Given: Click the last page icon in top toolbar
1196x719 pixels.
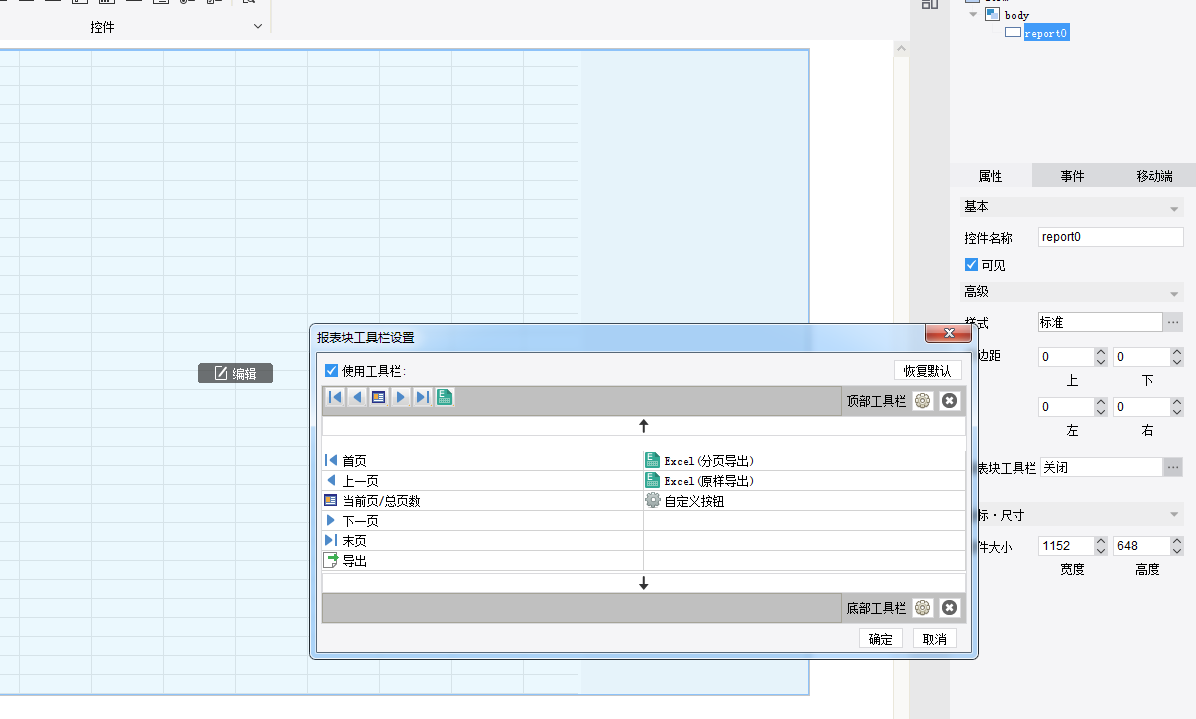Looking at the screenshot, I should (423, 397).
